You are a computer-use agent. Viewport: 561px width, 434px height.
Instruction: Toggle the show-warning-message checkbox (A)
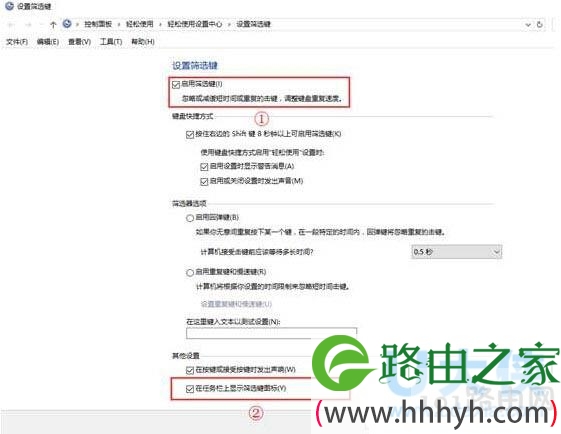click(x=204, y=167)
